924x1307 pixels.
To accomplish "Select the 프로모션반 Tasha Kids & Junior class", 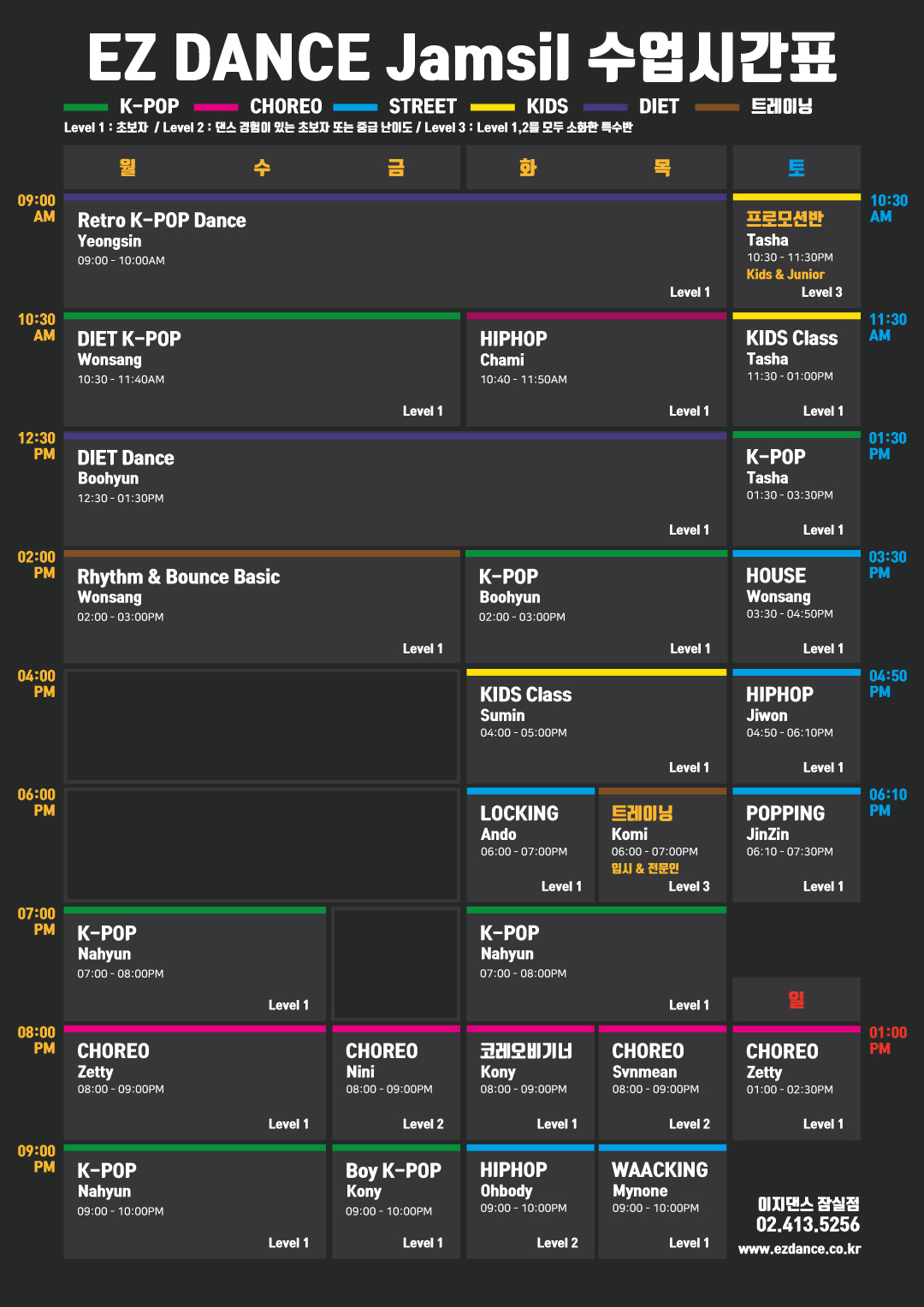I will pyautogui.click(x=797, y=251).
